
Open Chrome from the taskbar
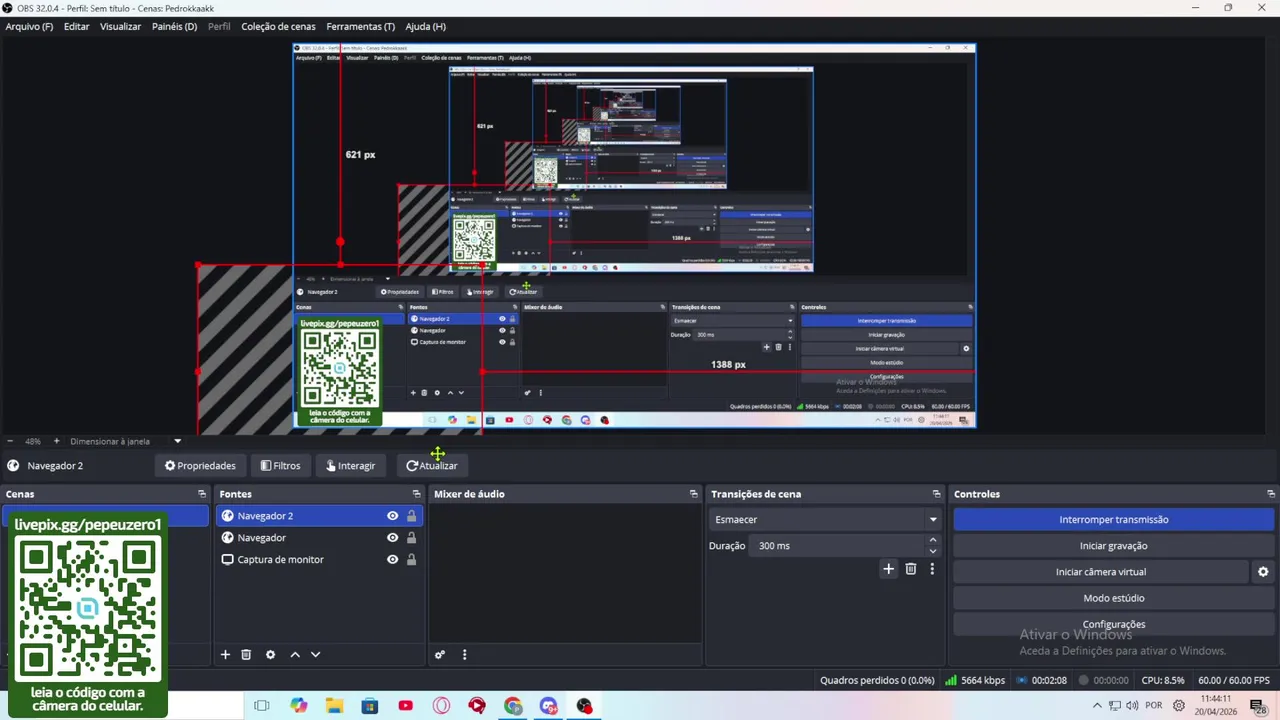coord(513,706)
